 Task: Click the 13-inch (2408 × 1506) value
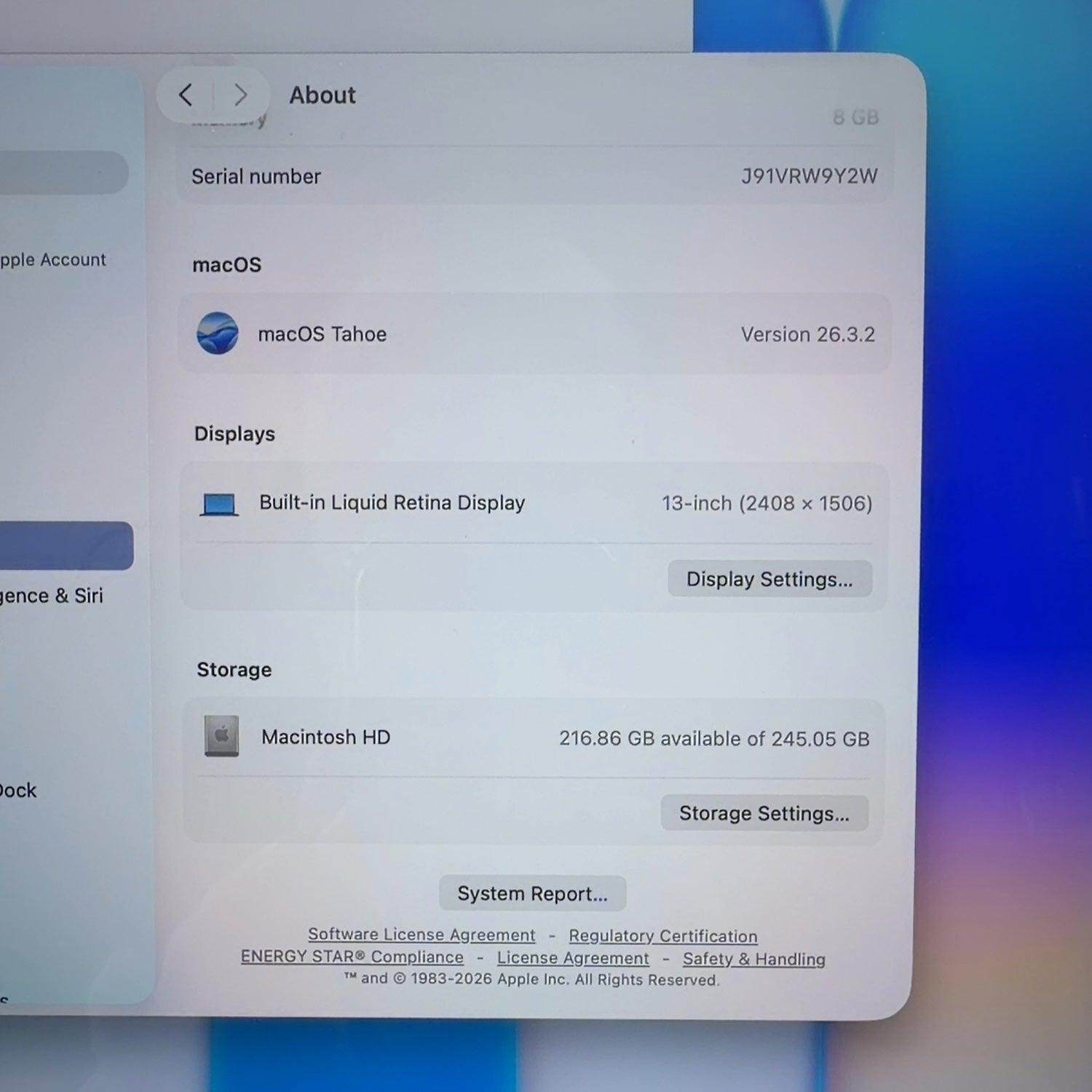[767, 504]
